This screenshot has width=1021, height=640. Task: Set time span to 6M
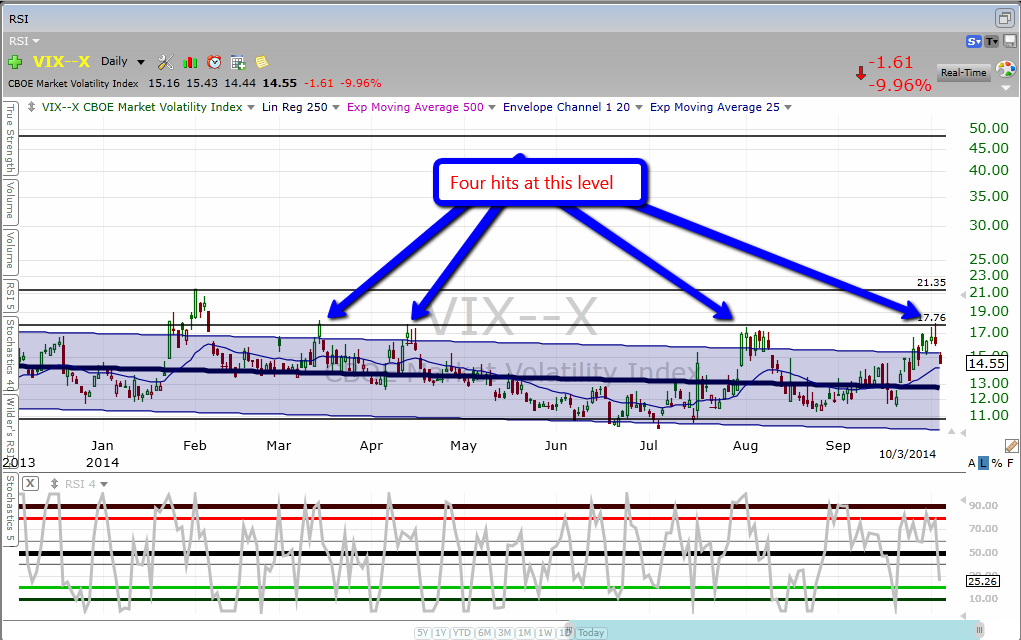point(484,633)
